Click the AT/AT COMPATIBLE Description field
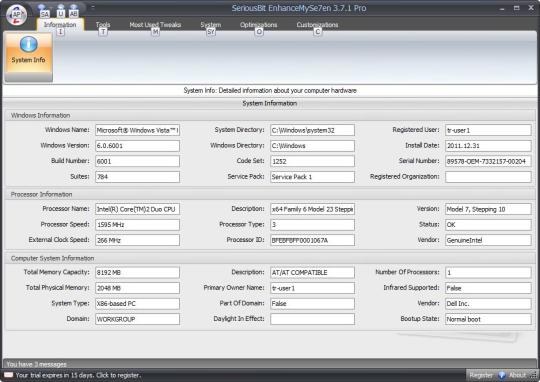The image size is (540, 382). pyautogui.click(x=312, y=272)
